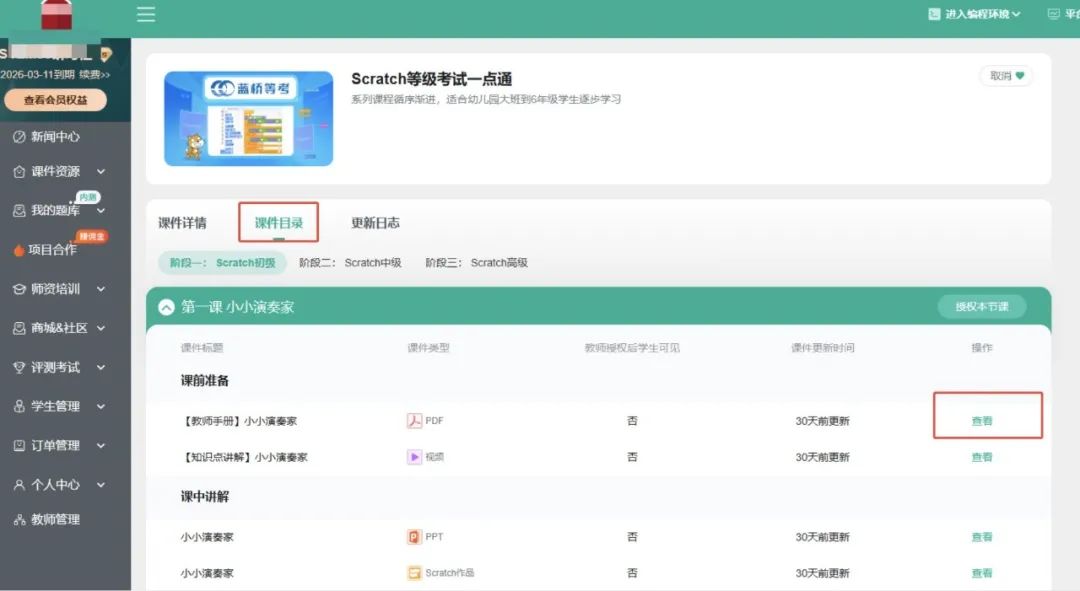Viewport: 1080px width, 591px height.
Task: Click the 项目合作 flame icon
Action: tap(19, 250)
